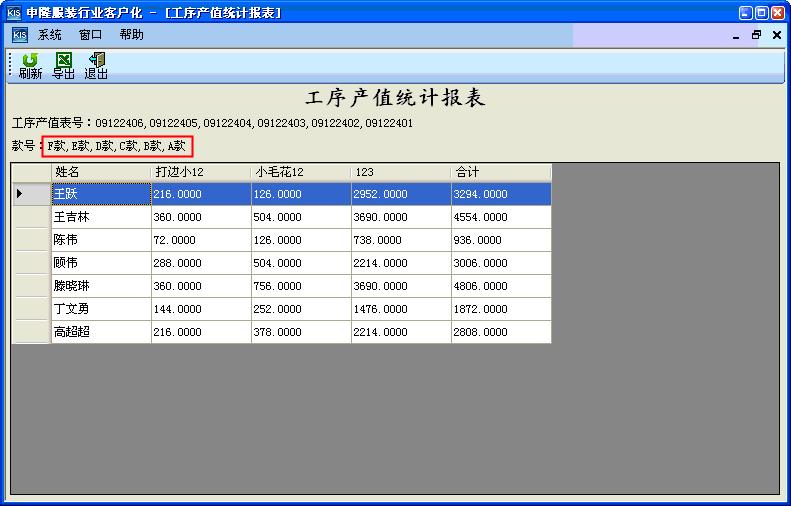Click 丁文勇's 123 column value 1476.0000
The image size is (791, 506).
[x=401, y=309]
